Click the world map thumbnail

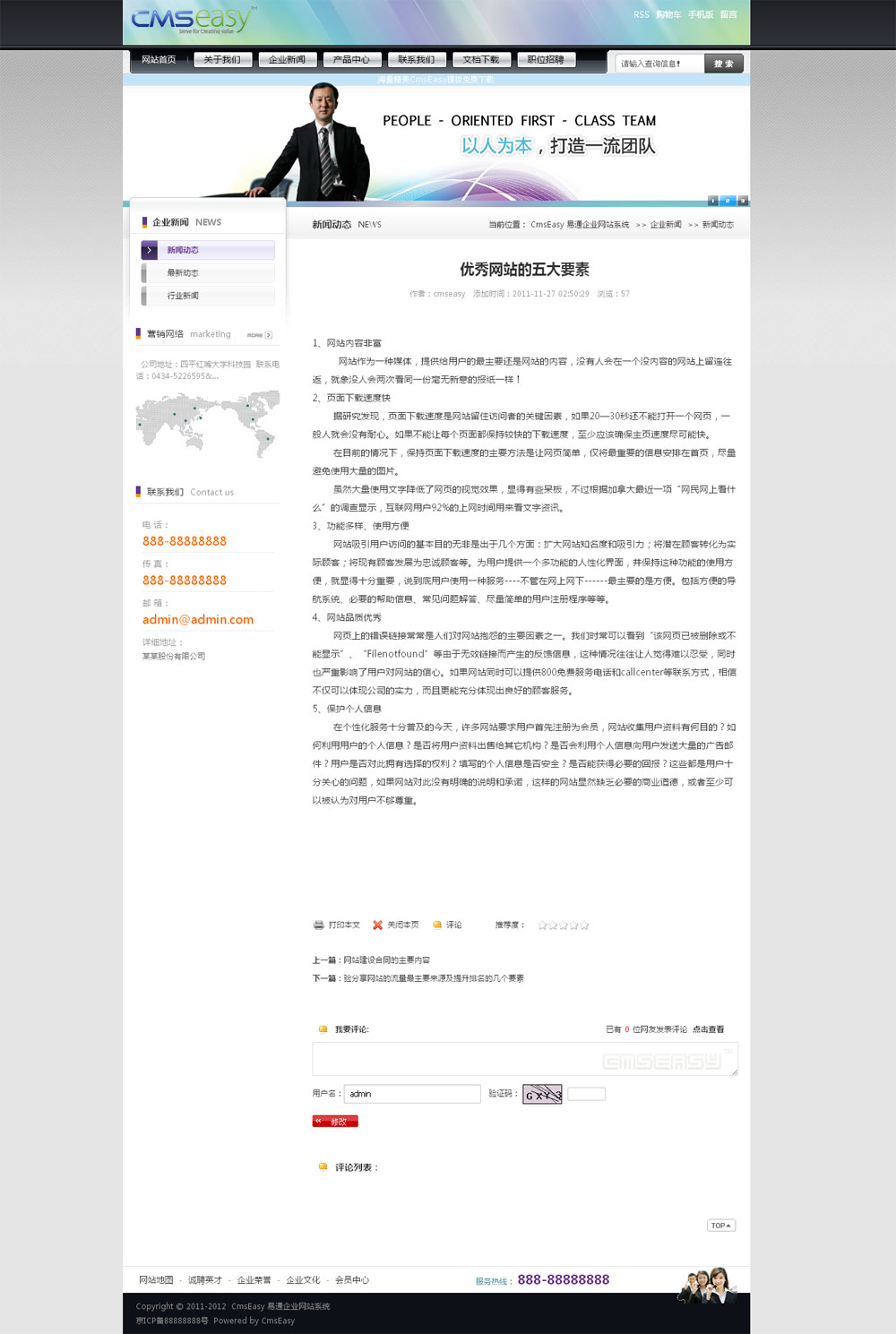(x=207, y=424)
